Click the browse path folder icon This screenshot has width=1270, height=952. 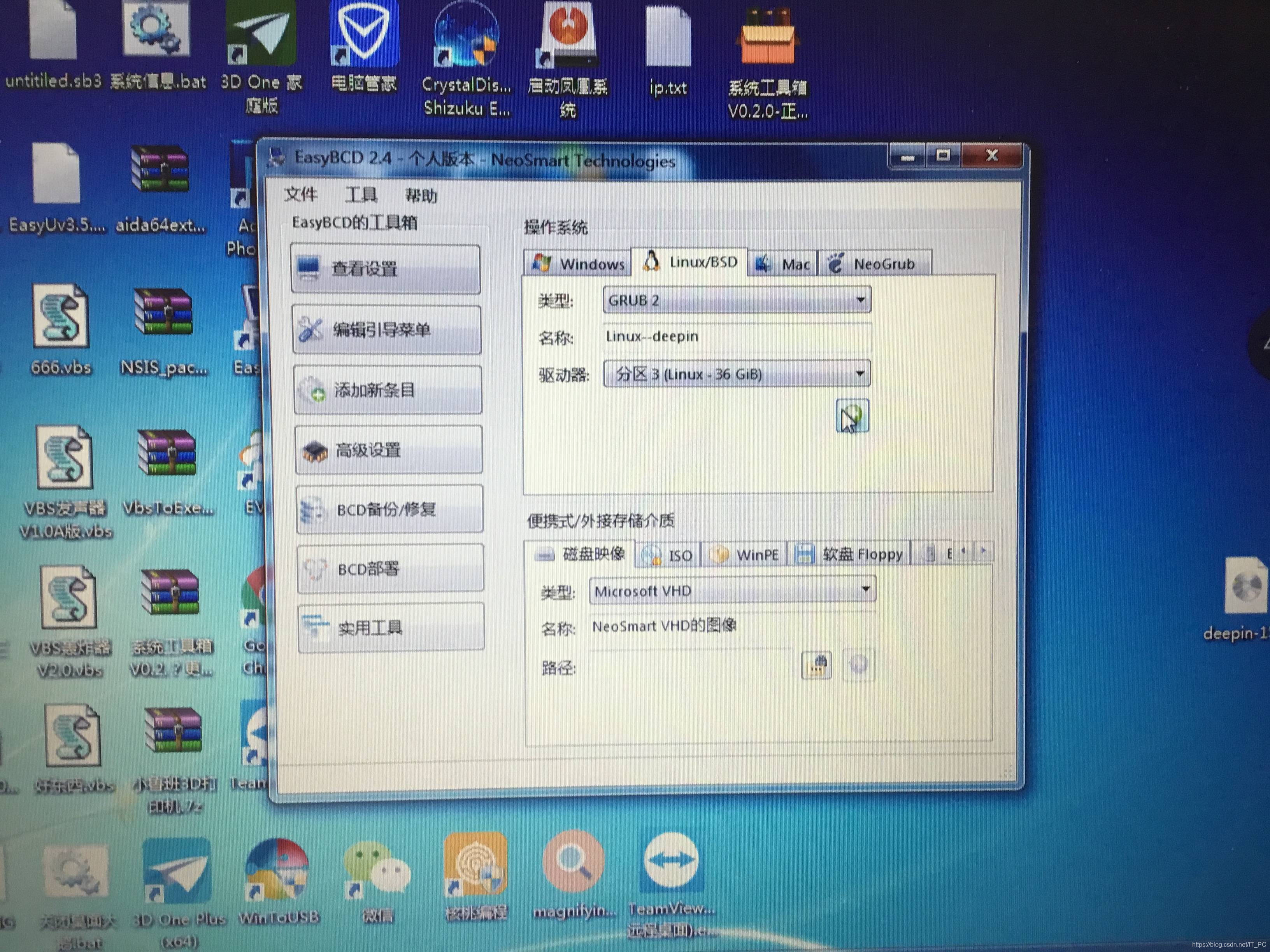816,666
